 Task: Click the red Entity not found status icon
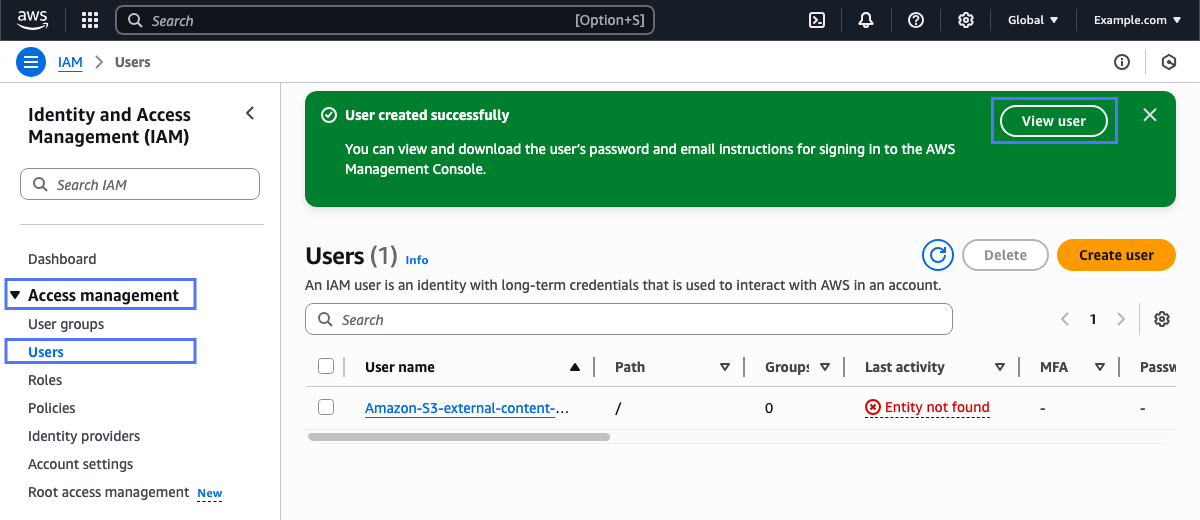pyautogui.click(x=873, y=408)
